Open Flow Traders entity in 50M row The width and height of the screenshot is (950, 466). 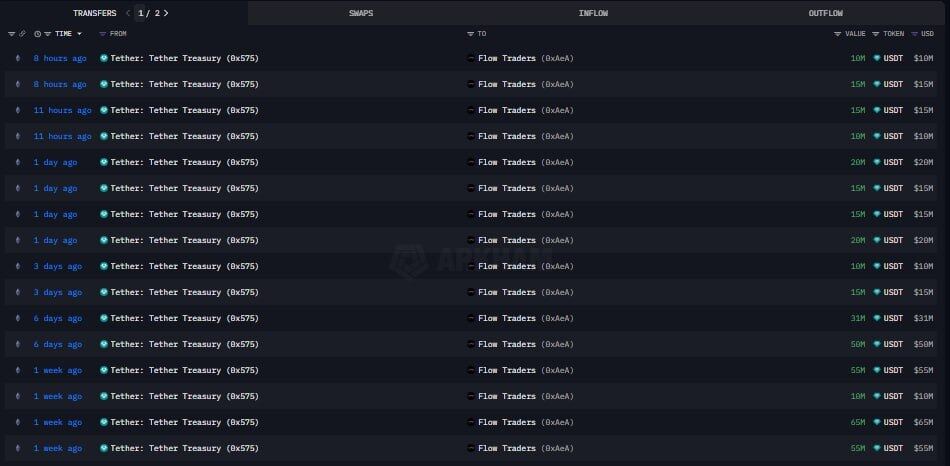[x=507, y=344]
